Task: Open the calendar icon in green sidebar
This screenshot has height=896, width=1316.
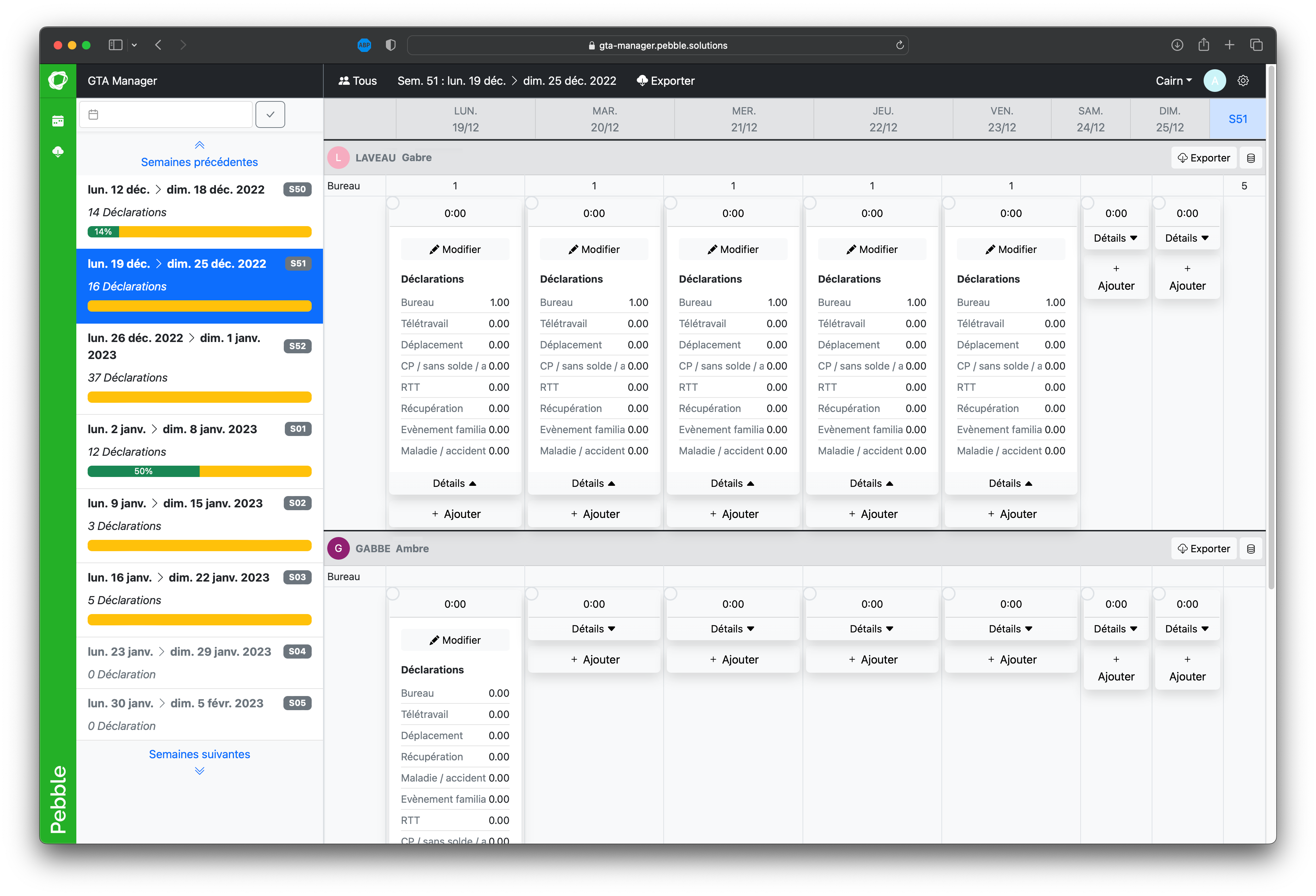Action: [x=58, y=120]
